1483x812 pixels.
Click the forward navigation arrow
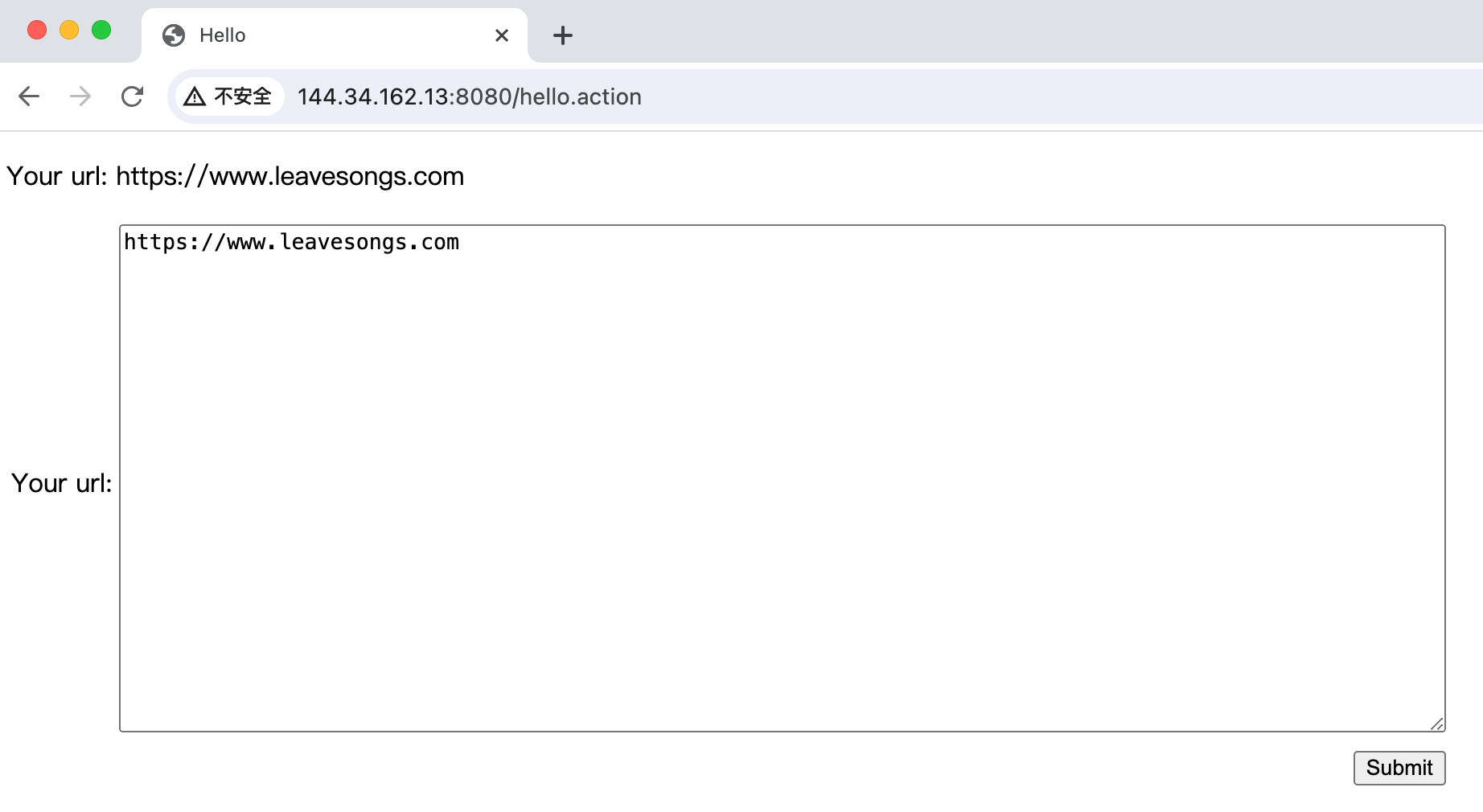[x=80, y=96]
